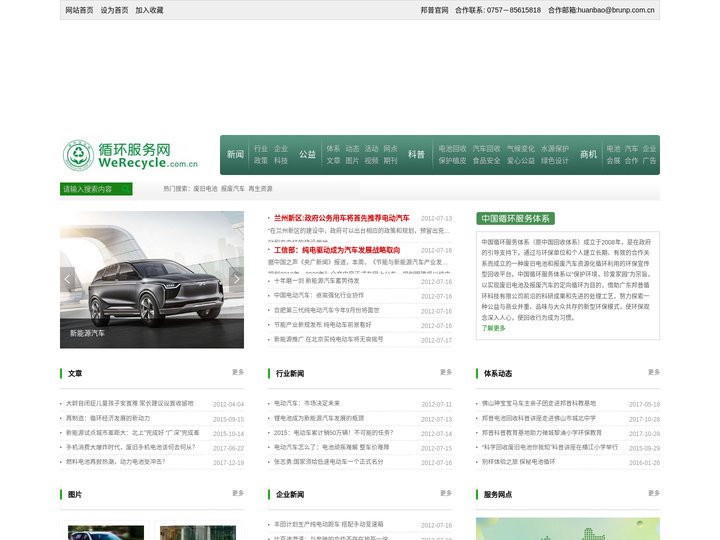This screenshot has width=720, height=540.
Task: Select 政策 under the 新闻 menu
Action: click(261, 160)
